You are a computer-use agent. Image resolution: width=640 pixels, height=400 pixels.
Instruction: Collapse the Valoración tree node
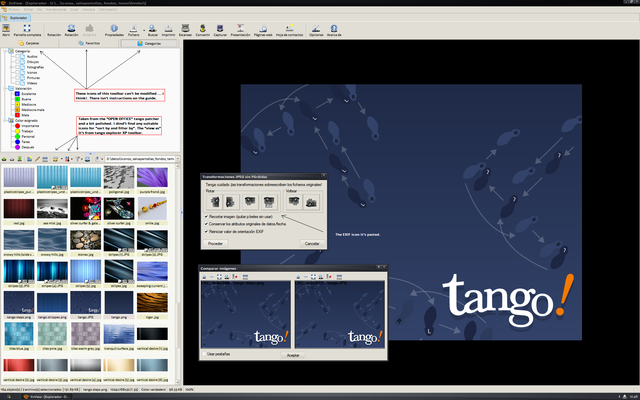point(6,89)
